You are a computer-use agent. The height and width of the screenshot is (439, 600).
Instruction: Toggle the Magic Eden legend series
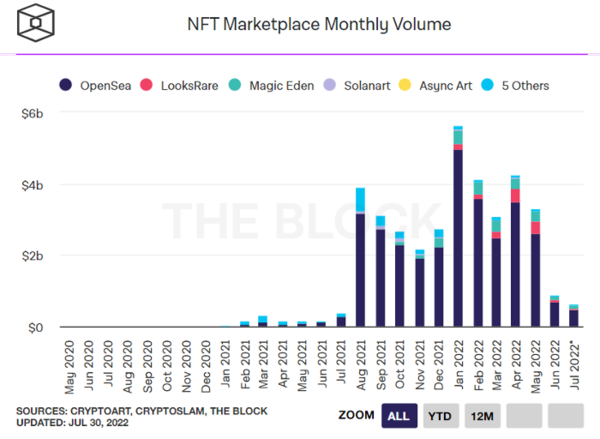tap(271, 85)
